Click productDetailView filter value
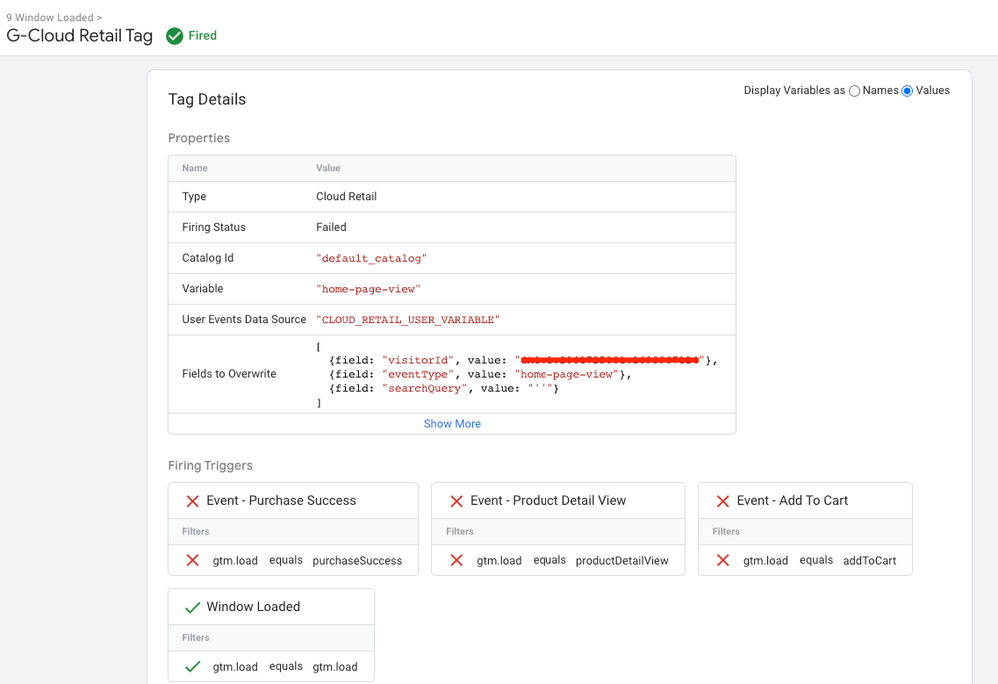998x684 pixels. pyautogui.click(x=622, y=561)
